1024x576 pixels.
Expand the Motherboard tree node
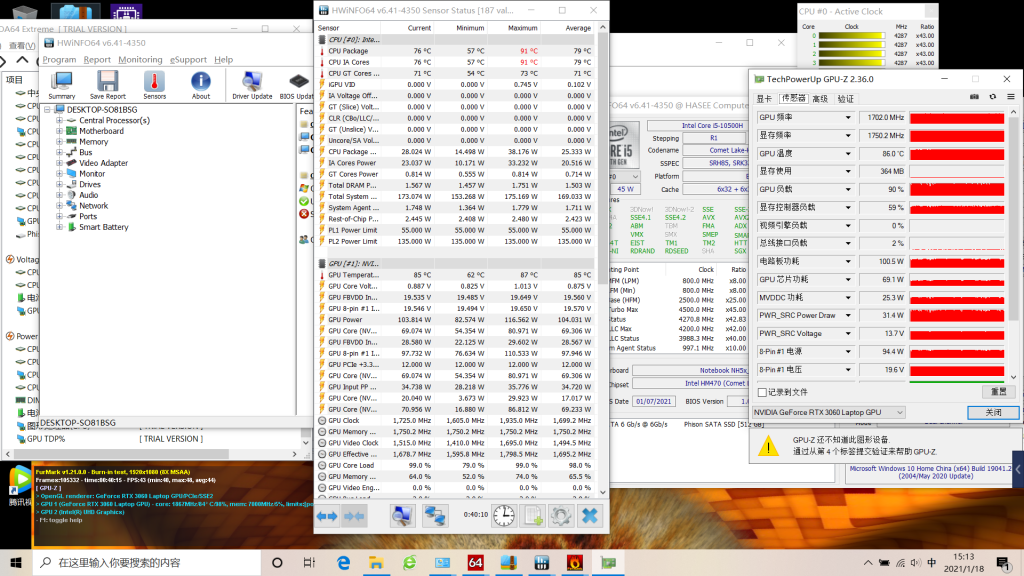click(60, 131)
